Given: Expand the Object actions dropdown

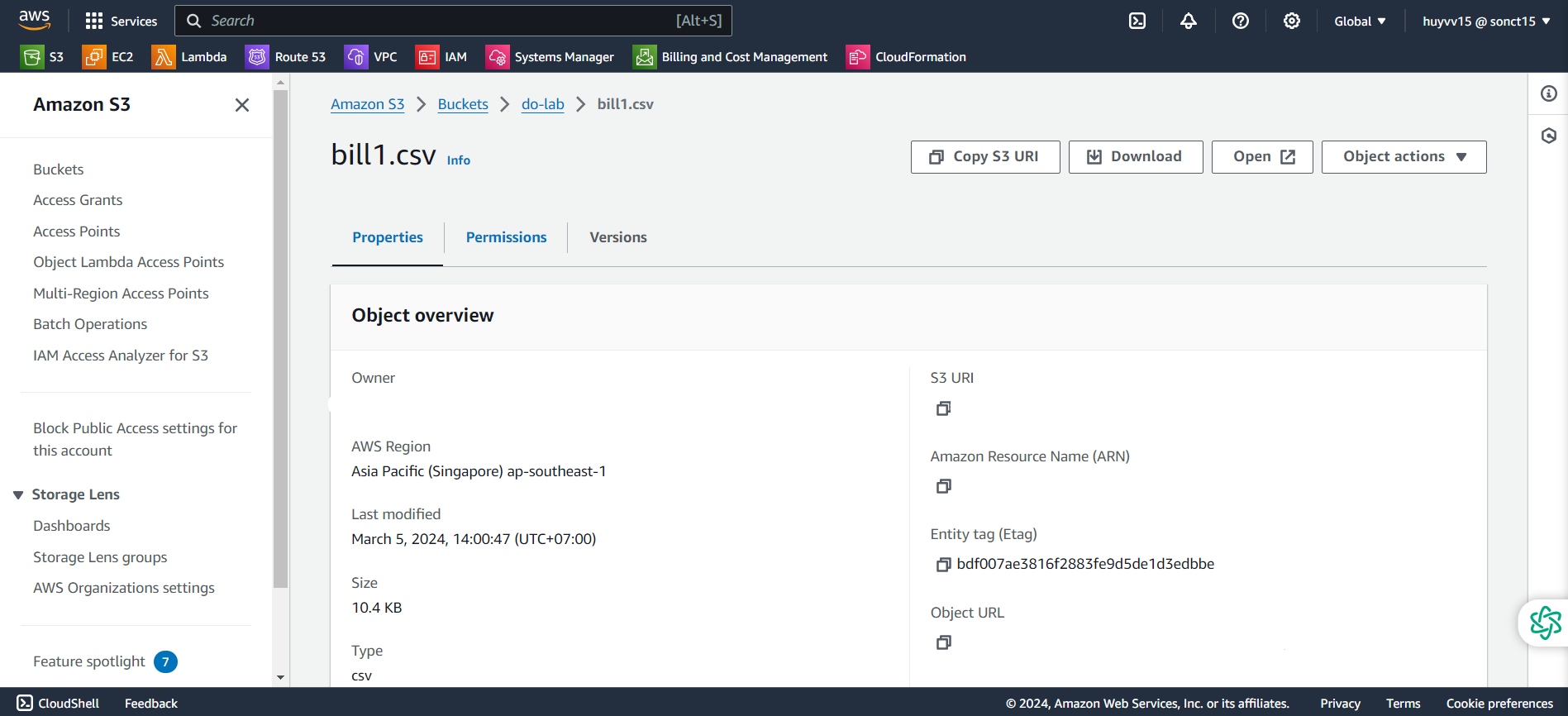Looking at the screenshot, I should (x=1404, y=157).
